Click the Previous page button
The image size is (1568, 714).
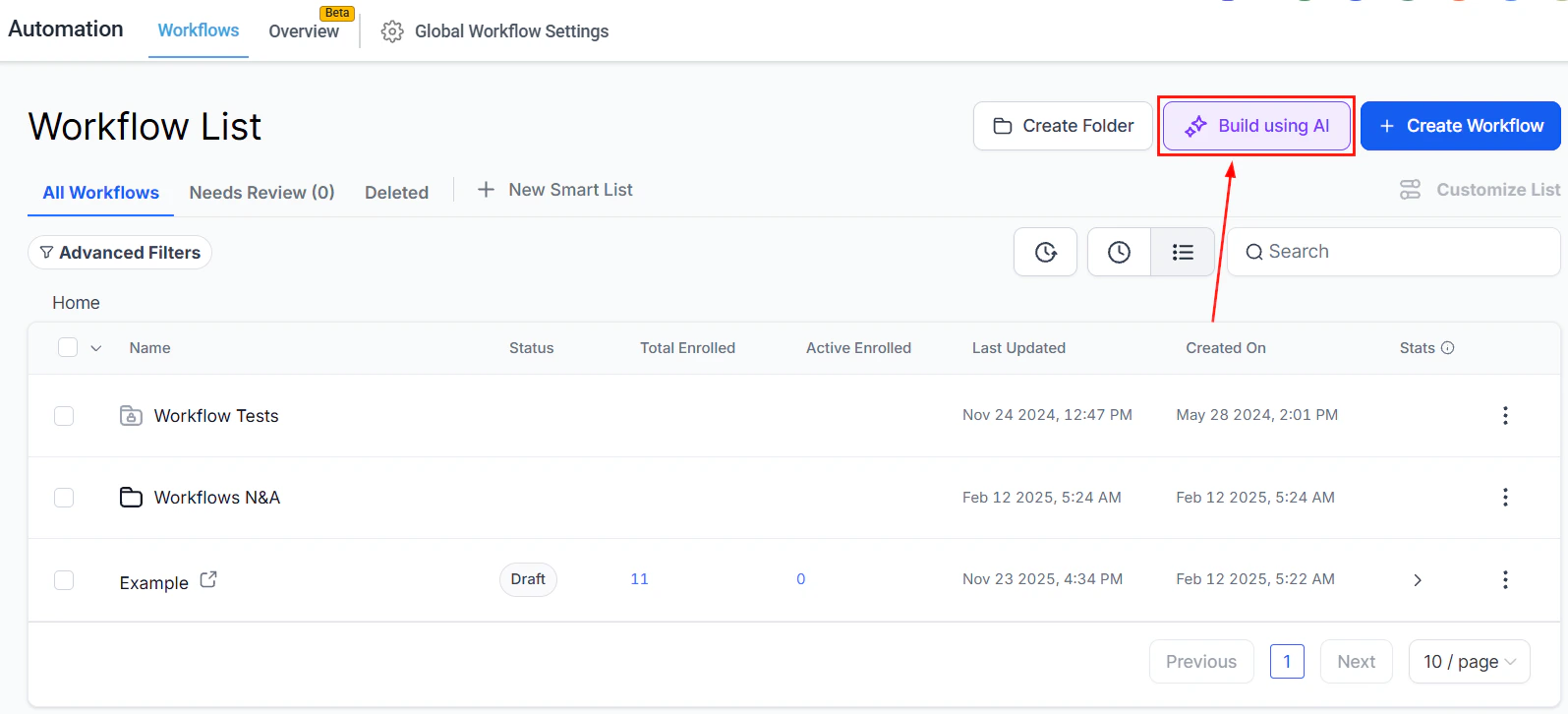(1201, 662)
